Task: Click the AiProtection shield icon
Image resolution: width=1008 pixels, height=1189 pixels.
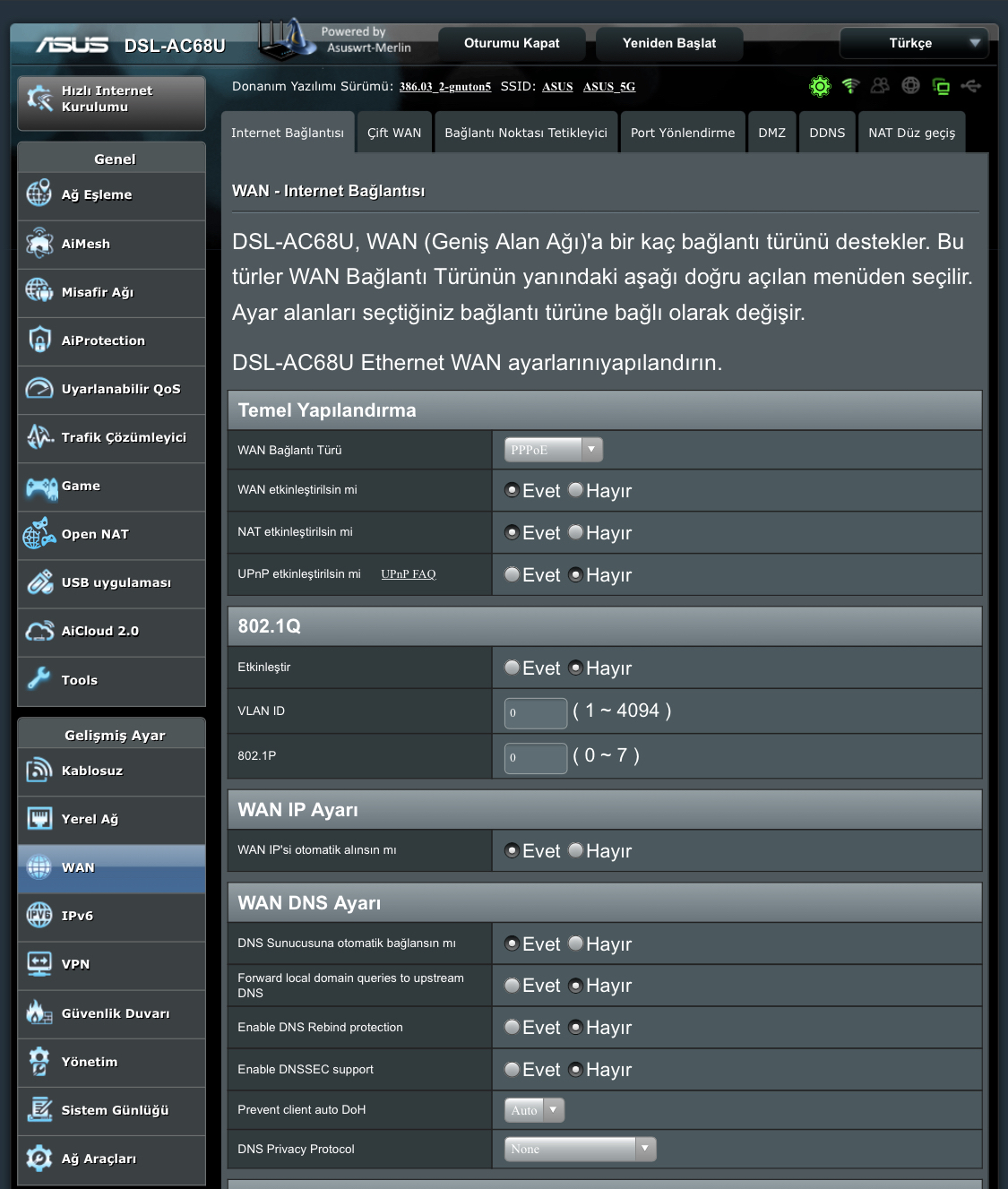Action: [x=39, y=340]
